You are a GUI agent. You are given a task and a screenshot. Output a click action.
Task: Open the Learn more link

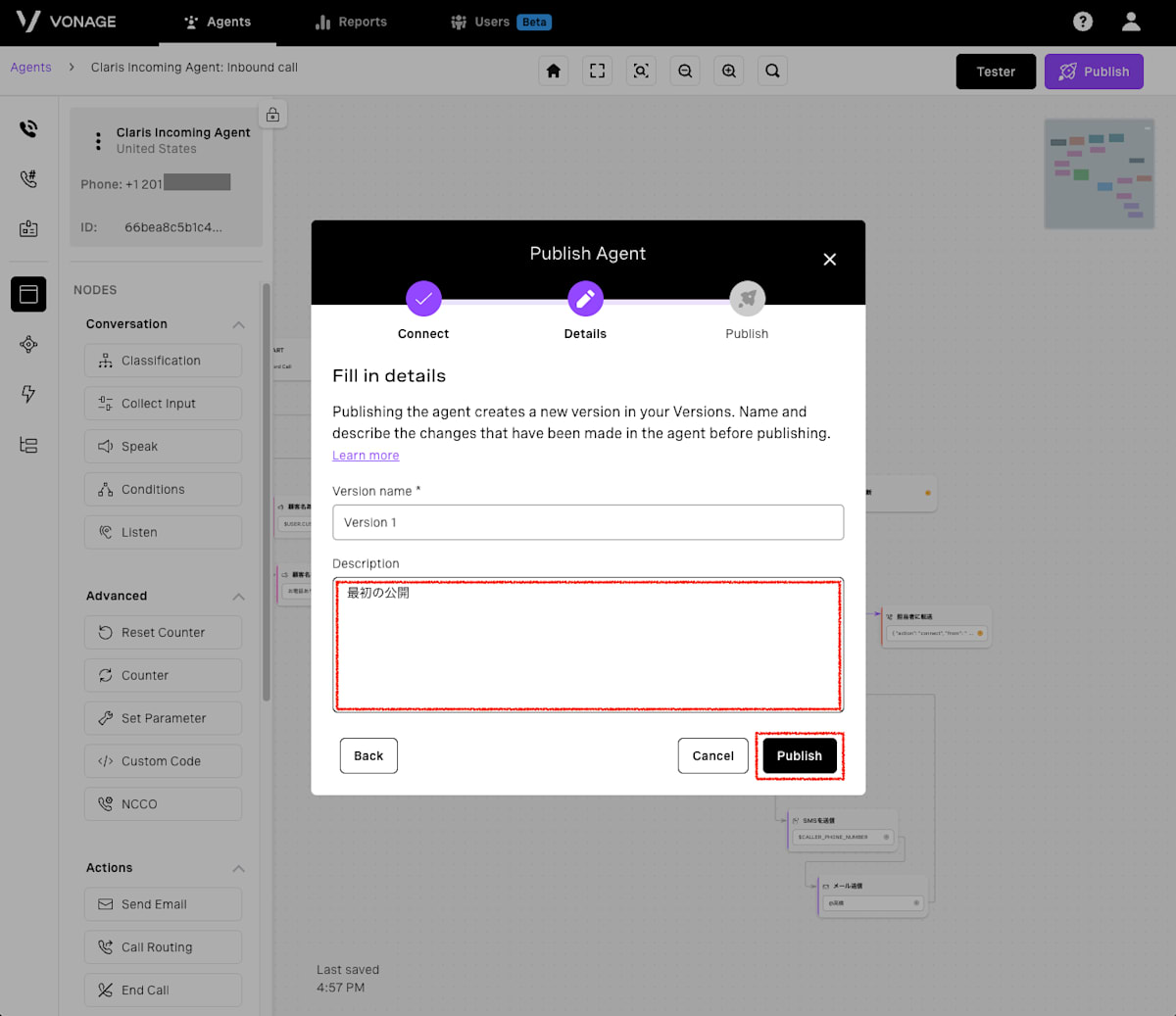tap(366, 456)
